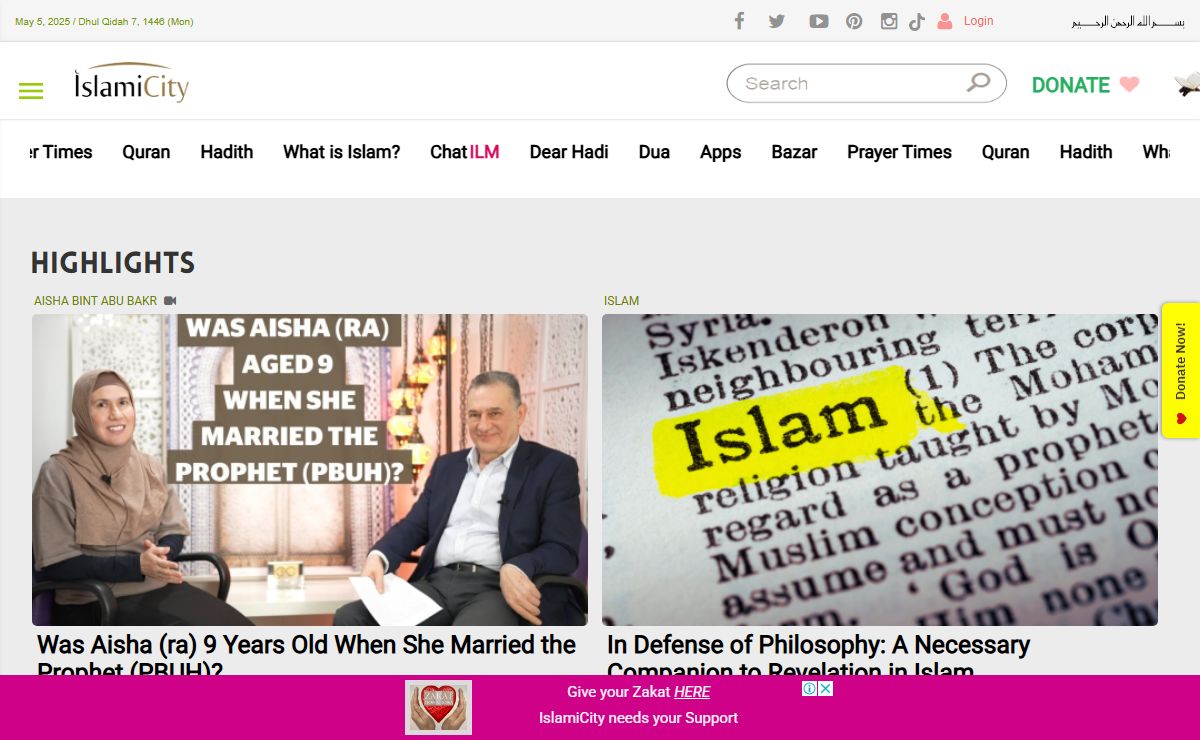Viewport: 1200px width, 740px height.
Task: Open the second Quran menu item
Action: coord(1006,152)
